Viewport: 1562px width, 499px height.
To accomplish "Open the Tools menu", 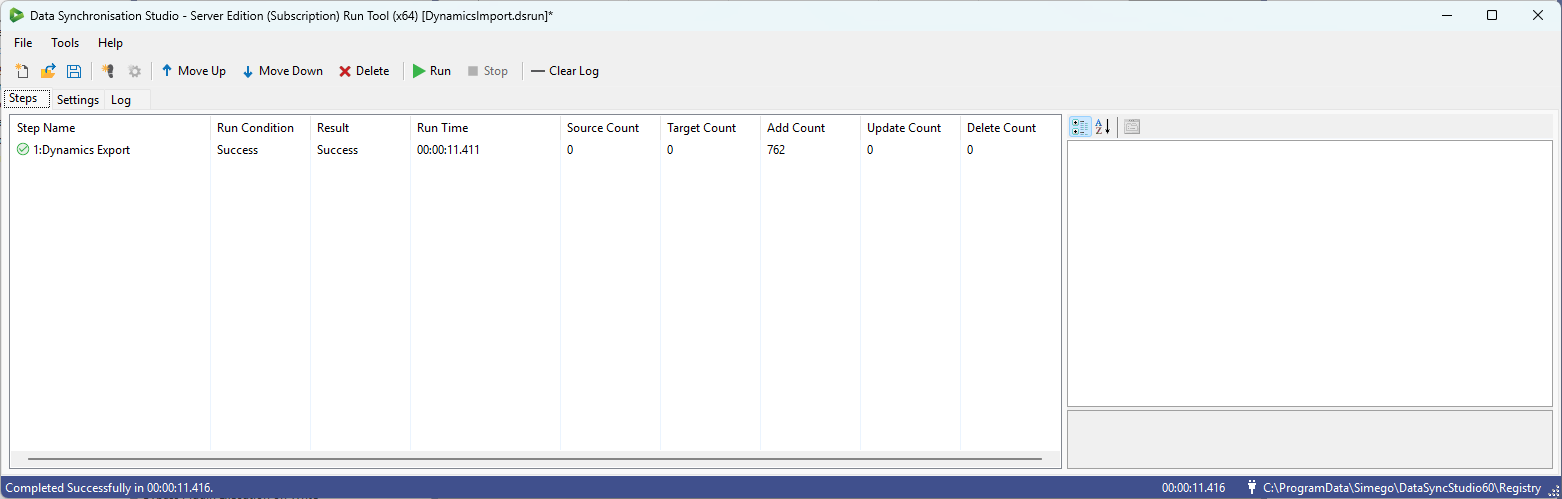I will pos(65,43).
